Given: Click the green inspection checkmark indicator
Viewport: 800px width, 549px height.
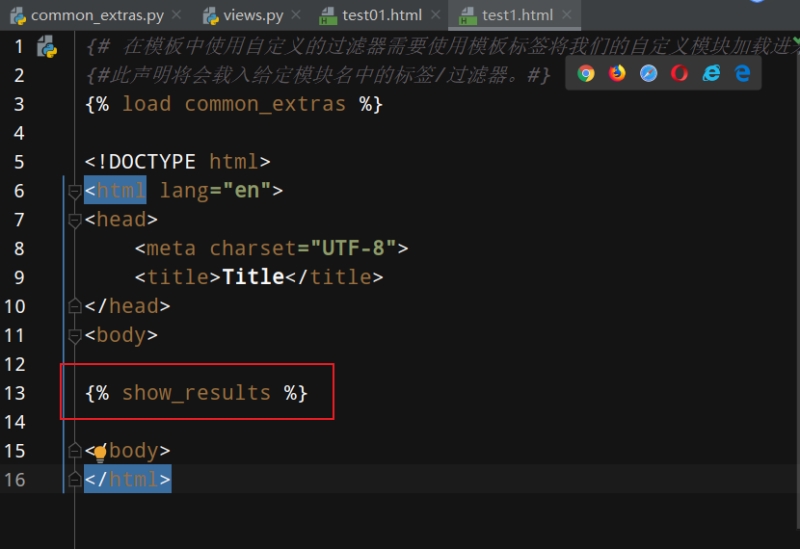Looking at the screenshot, I should point(796,40).
